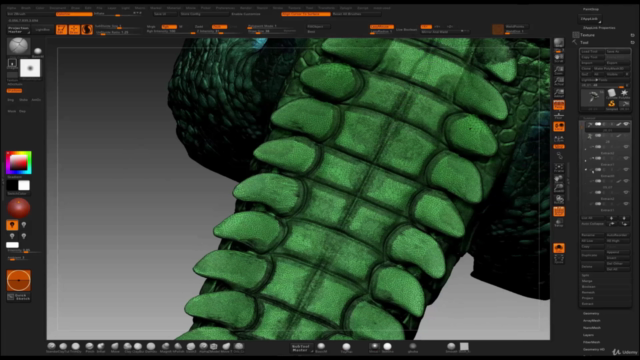
Task: Toggle the Floor grid
Action: coord(559,116)
